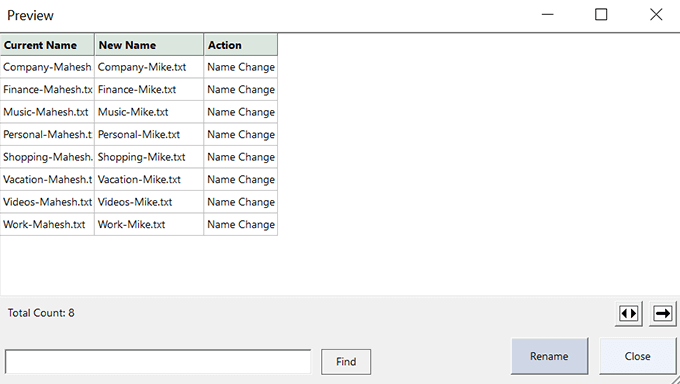This screenshot has height=384, width=680.
Task: Click the Close button
Action: [637, 356]
